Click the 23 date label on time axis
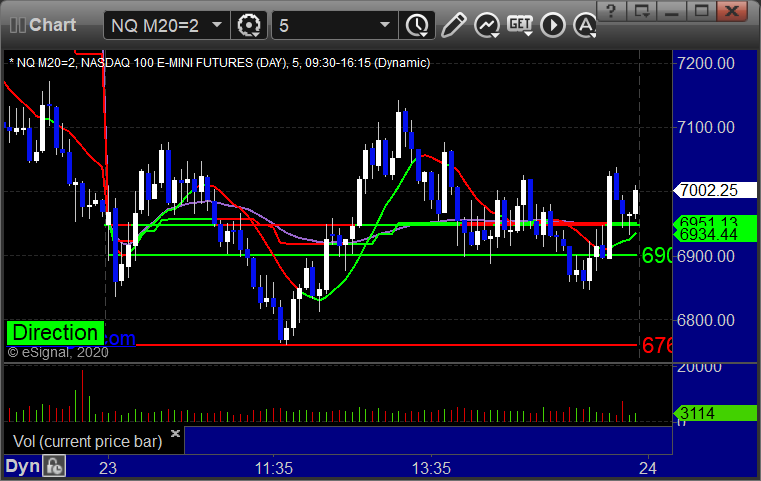 pos(108,468)
